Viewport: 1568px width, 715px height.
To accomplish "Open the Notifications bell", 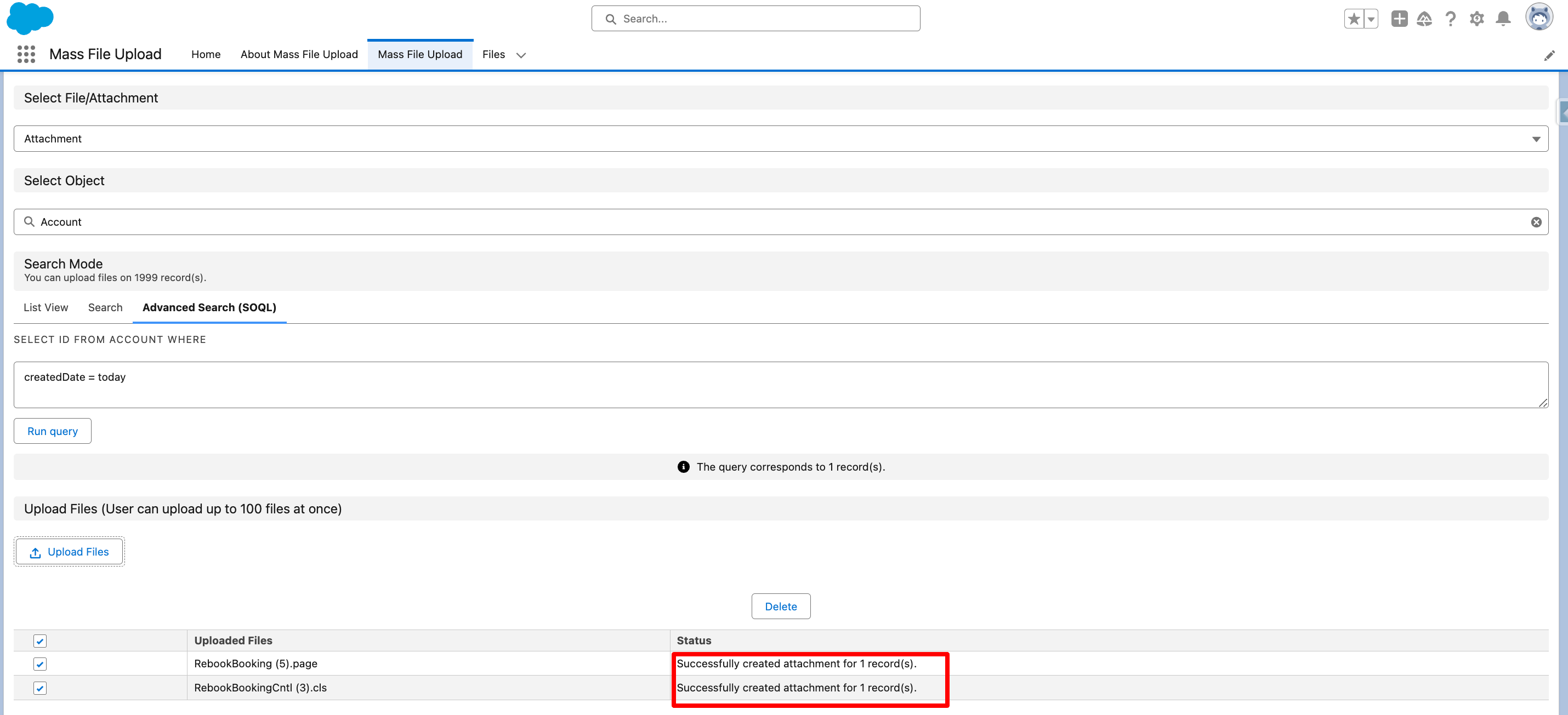I will click(1503, 19).
